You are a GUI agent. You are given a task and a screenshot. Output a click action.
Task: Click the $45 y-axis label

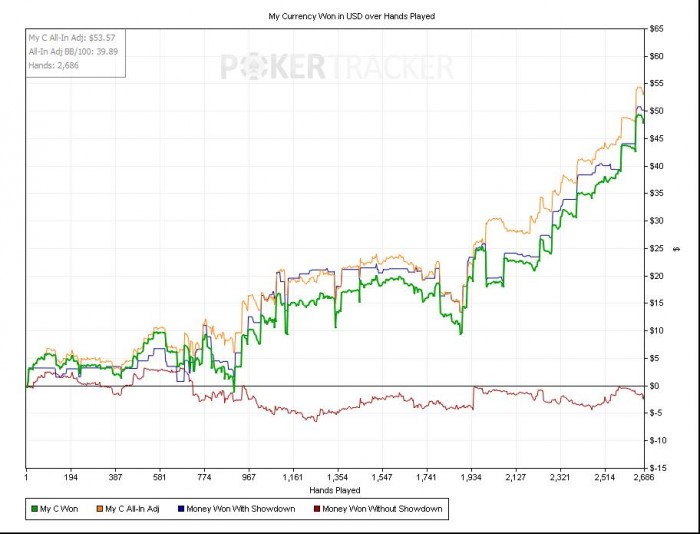[x=656, y=138]
